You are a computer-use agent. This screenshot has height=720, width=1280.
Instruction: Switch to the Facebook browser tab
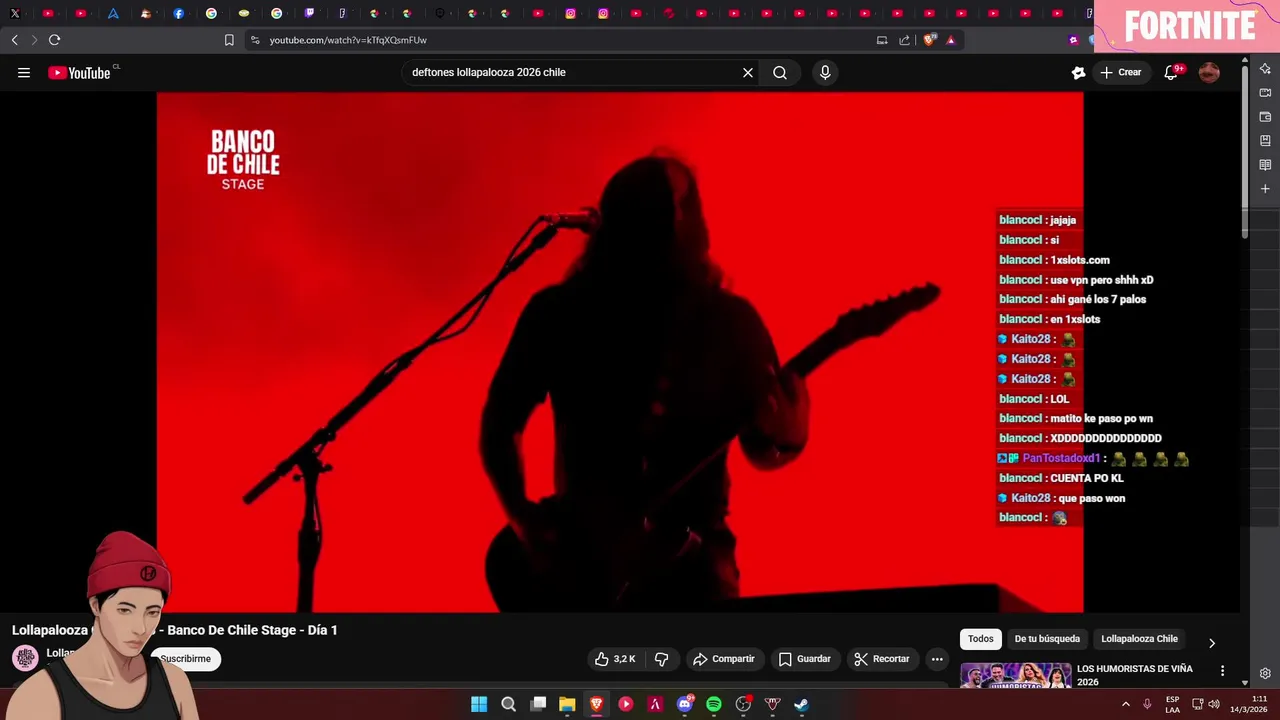pos(179,13)
